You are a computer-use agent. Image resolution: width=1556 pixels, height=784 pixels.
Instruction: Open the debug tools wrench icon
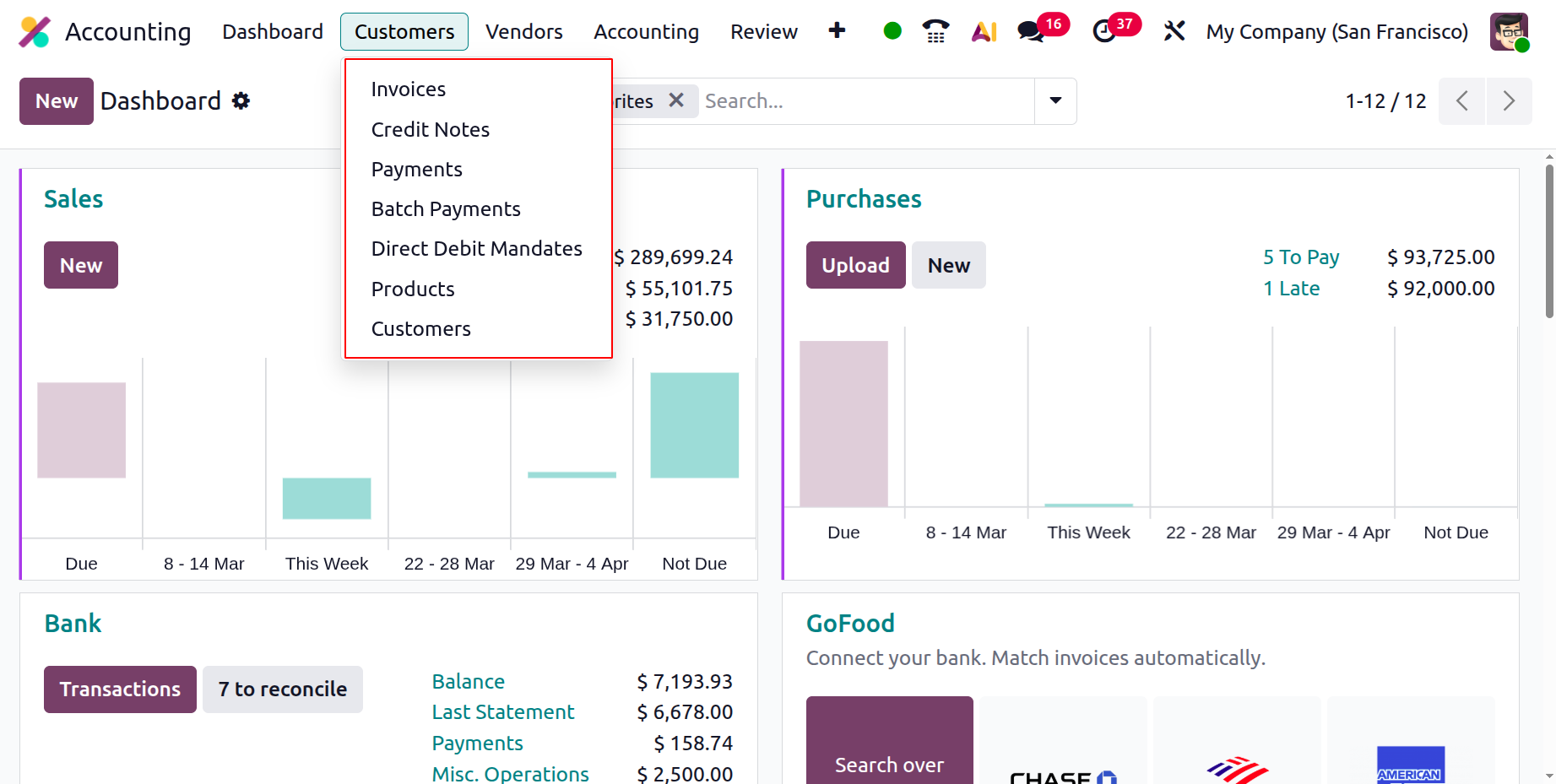coord(1174,31)
